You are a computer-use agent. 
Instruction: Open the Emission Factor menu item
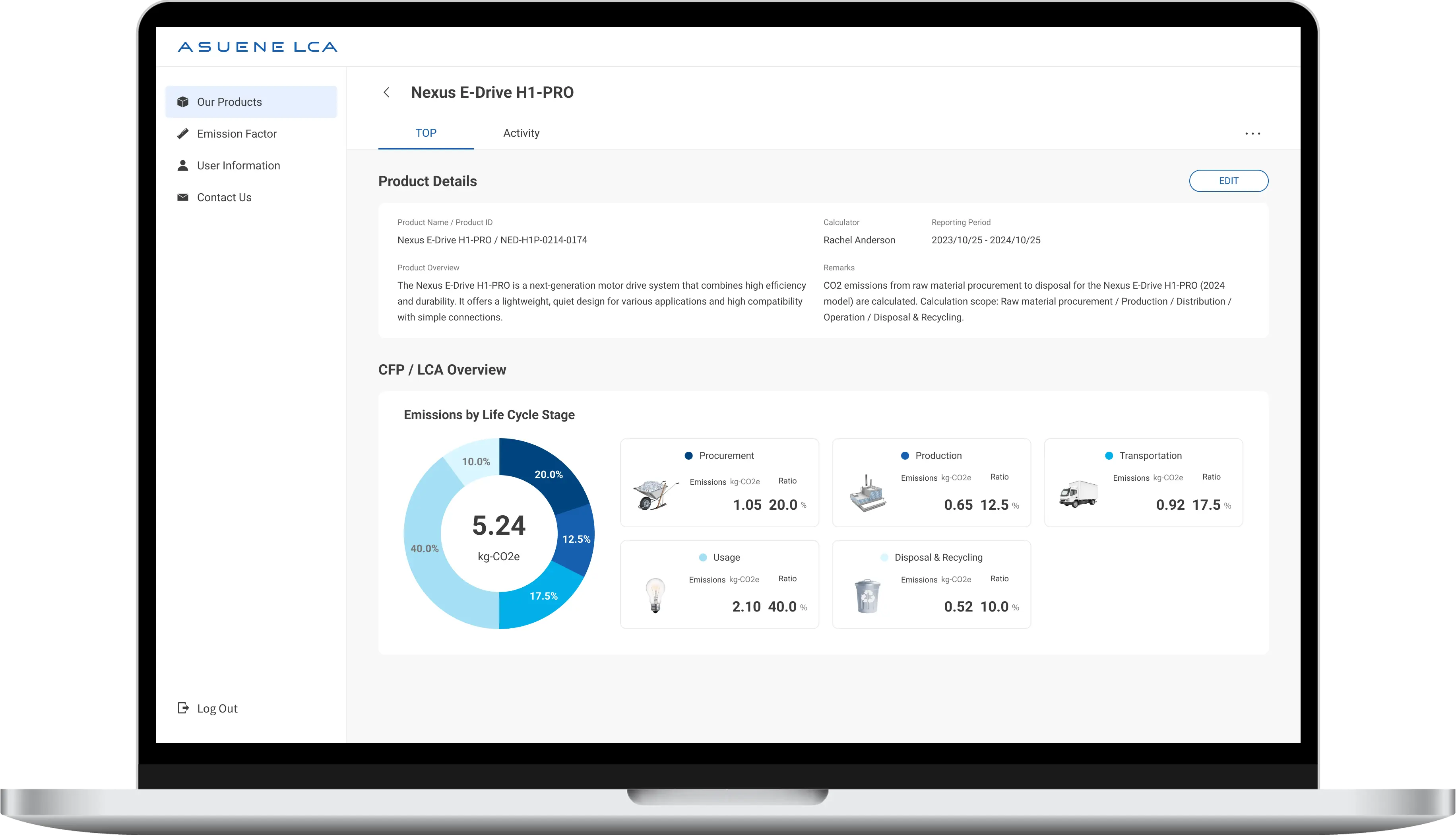237,134
